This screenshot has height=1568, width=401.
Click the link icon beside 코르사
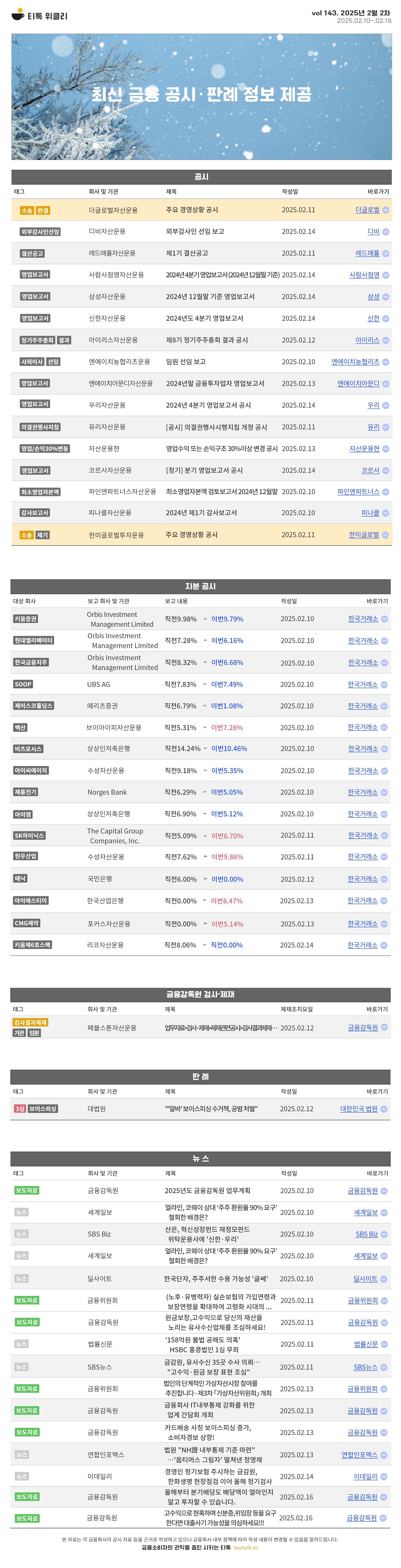click(x=386, y=471)
